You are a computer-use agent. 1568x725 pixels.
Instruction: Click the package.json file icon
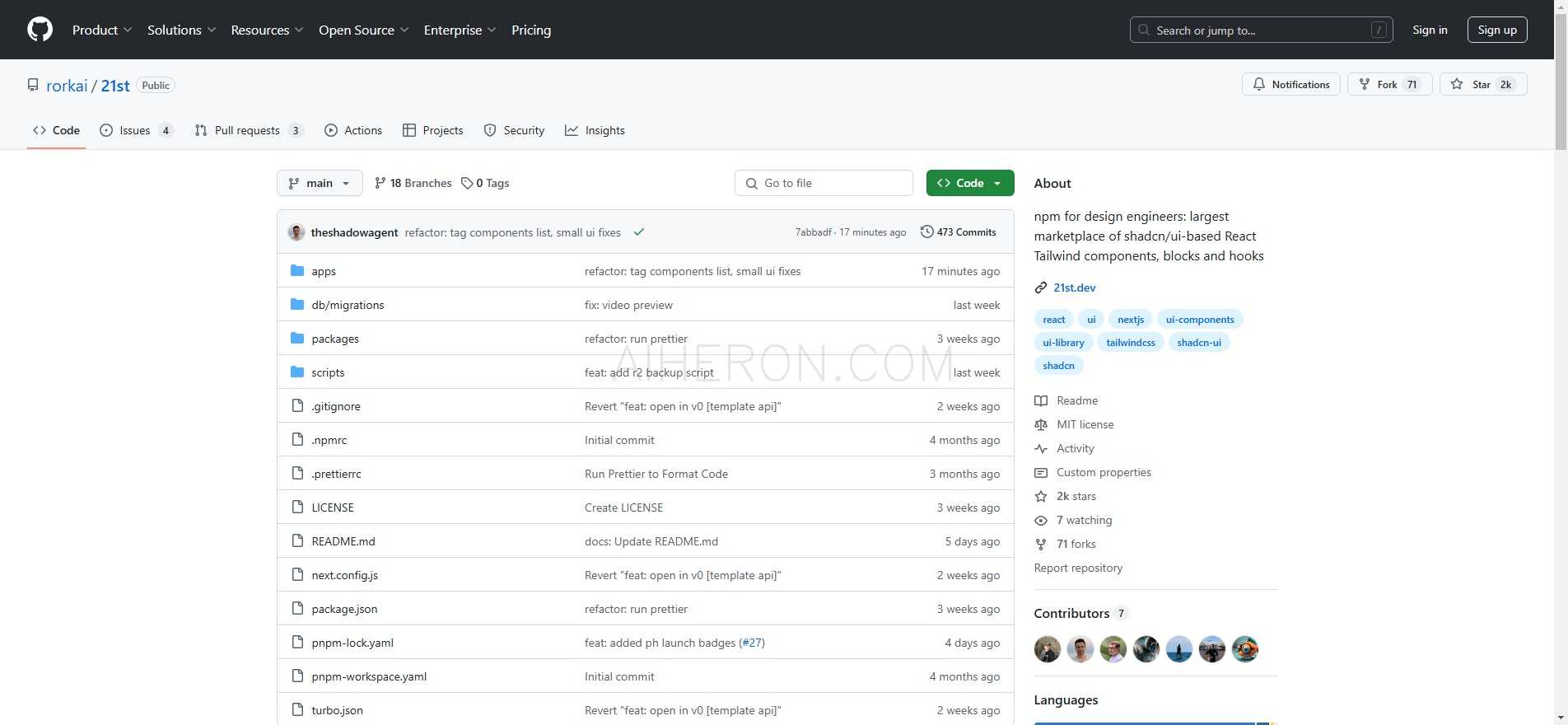coord(297,609)
